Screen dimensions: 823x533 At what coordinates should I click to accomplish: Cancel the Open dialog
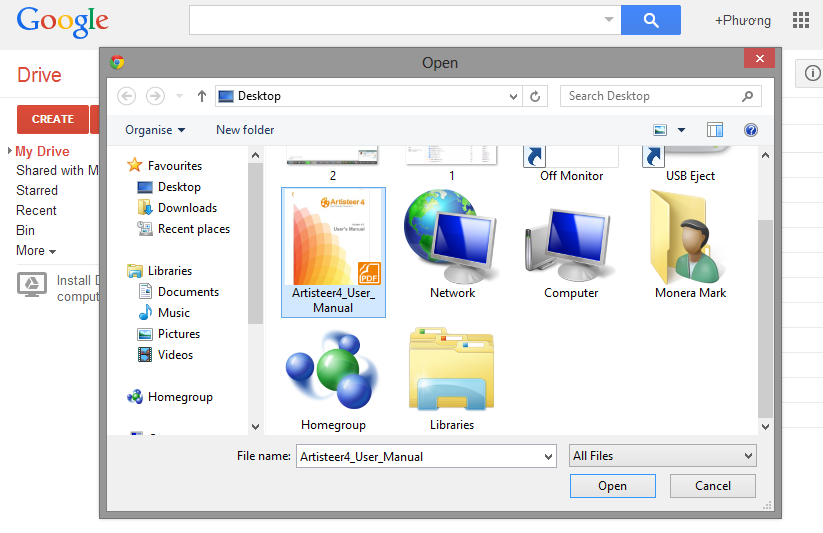coord(712,486)
